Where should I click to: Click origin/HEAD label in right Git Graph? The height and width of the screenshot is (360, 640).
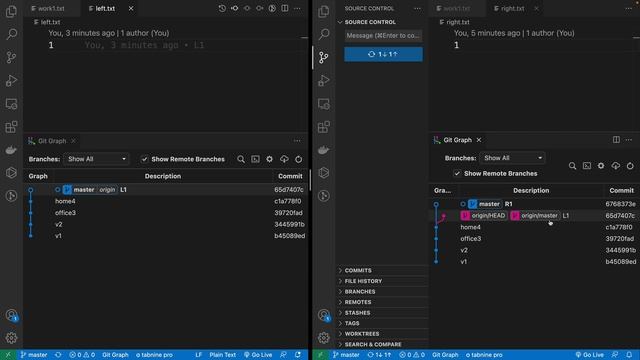point(484,216)
